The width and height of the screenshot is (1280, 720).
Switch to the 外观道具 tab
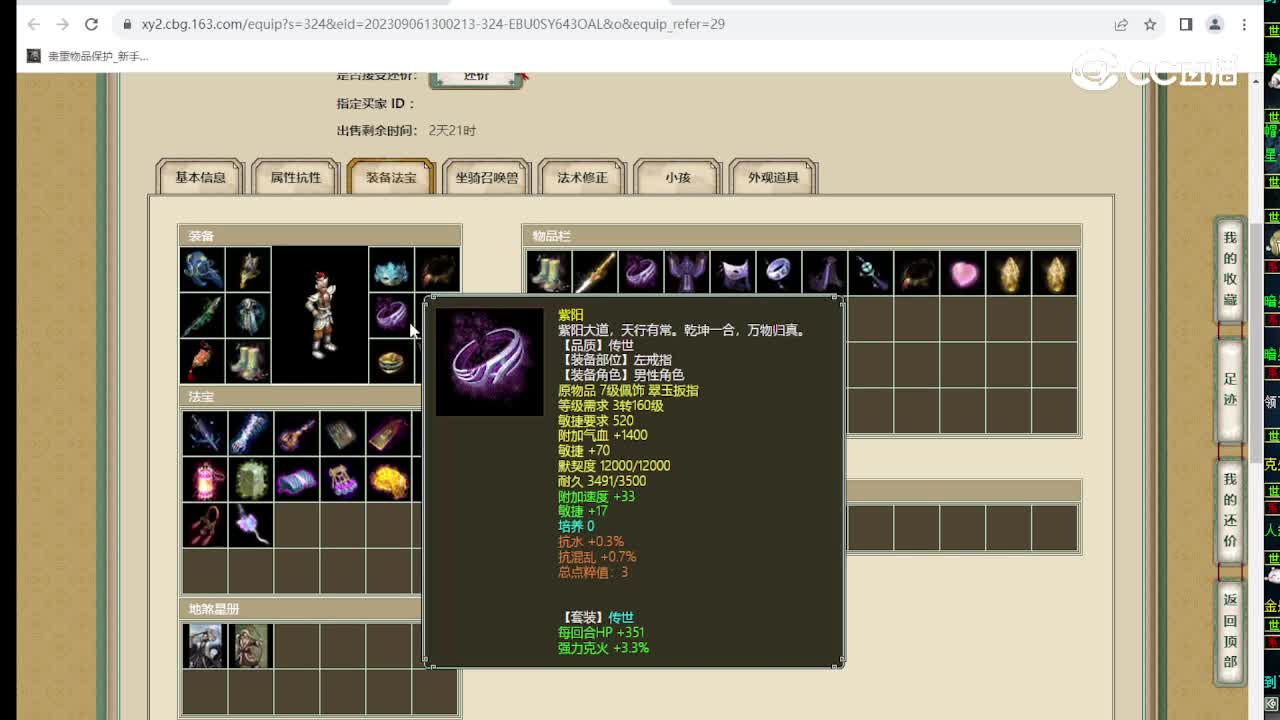pos(774,177)
